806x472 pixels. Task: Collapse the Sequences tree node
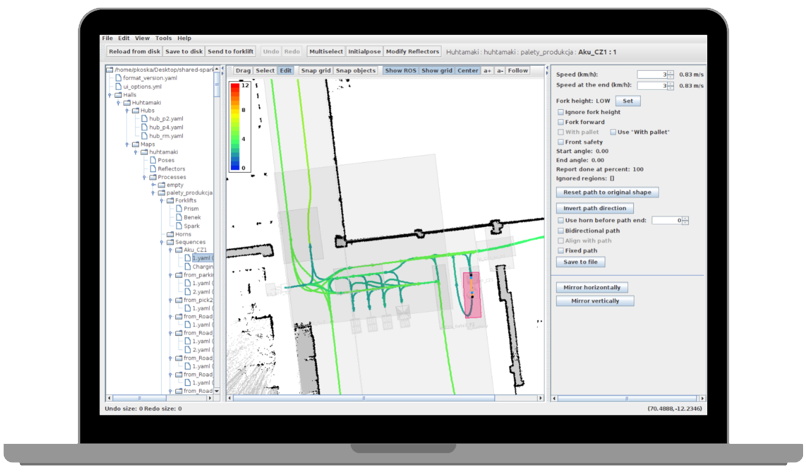click(x=162, y=241)
